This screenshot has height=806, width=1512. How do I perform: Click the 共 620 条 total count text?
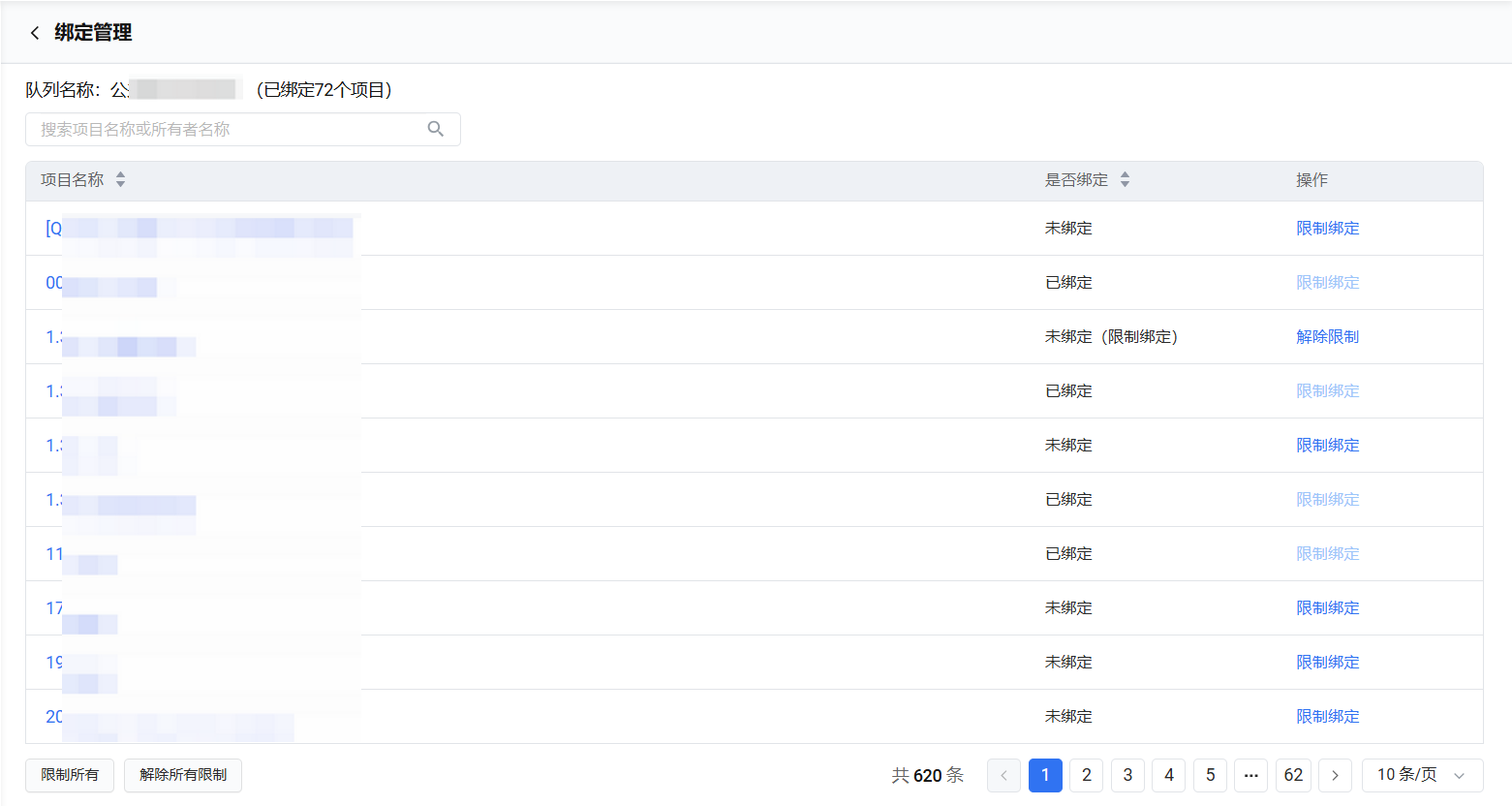(928, 775)
